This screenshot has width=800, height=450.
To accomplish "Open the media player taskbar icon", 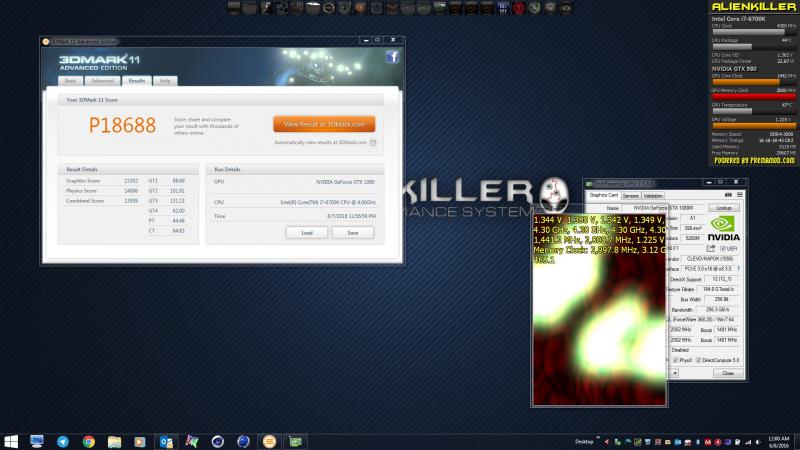I will [140, 441].
